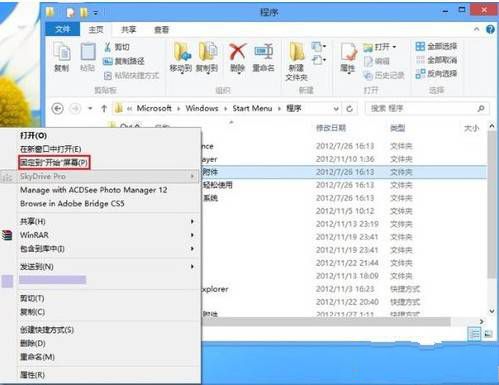Collapse the ribbon with chevron arrow
The image size is (499, 385).
point(477,29)
